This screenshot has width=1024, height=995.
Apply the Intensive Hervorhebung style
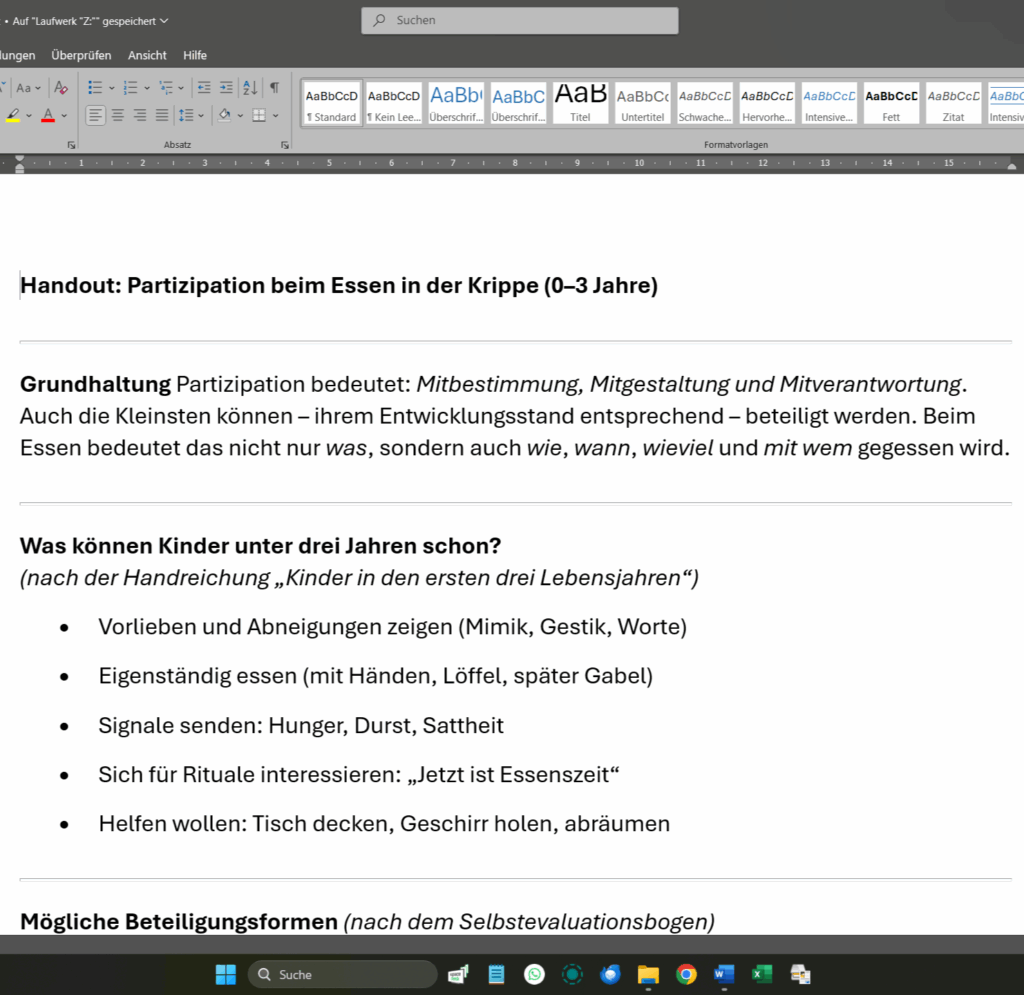[829, 103]
